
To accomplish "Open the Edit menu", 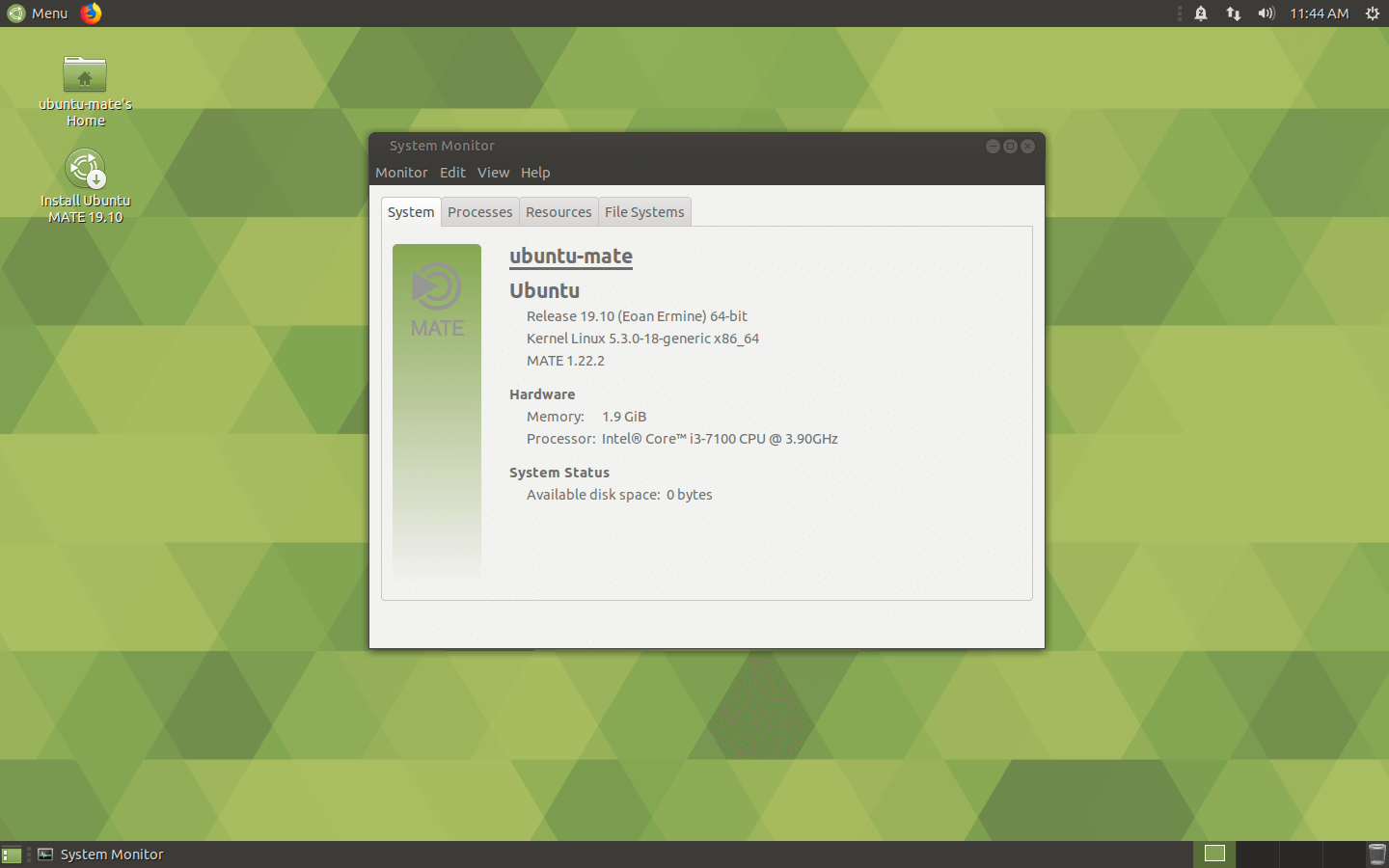I will click(452, 173).
